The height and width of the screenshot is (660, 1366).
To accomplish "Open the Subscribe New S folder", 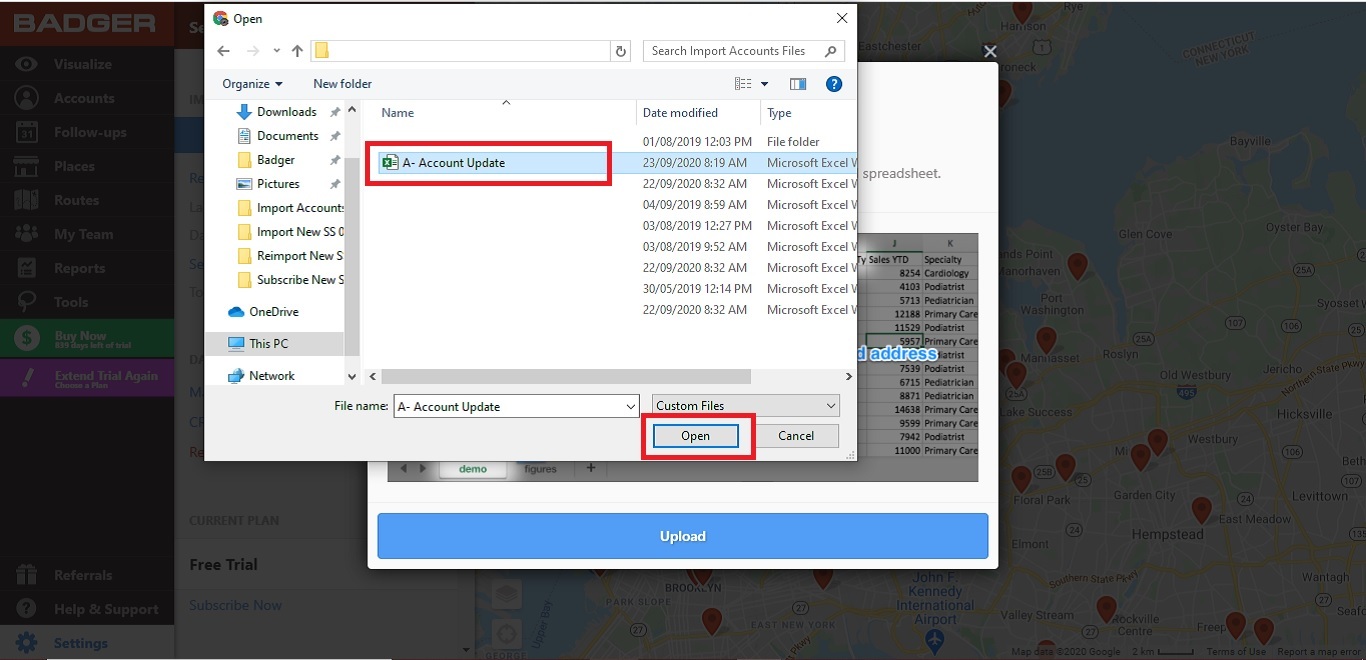I will [x=290, y=280].
